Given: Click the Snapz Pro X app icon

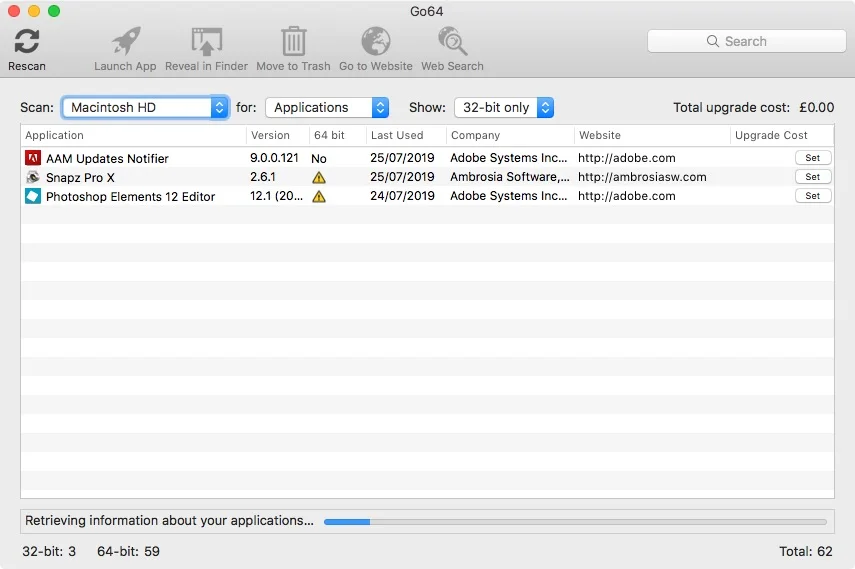Looking at the screenshot, I should [x=33, y=177].
